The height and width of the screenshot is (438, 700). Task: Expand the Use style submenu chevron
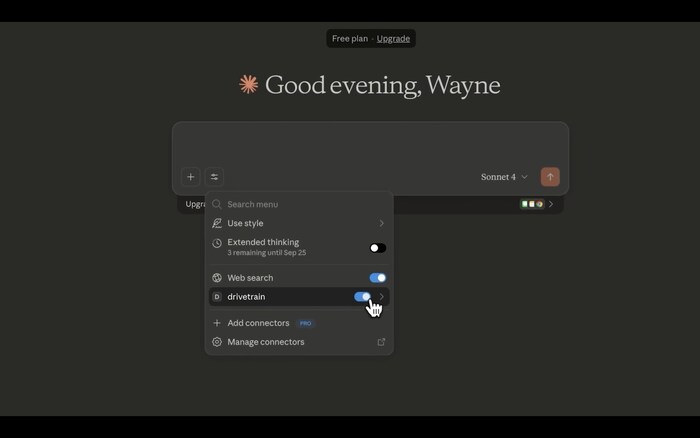381,223
